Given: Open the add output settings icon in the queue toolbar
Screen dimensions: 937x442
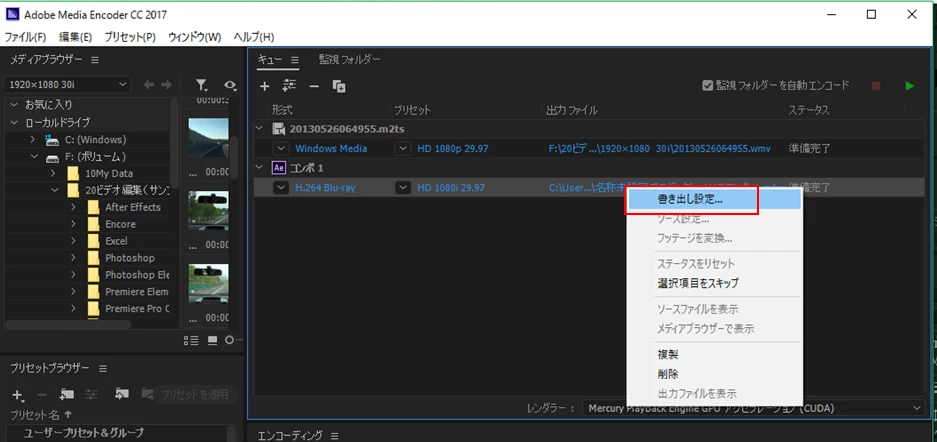Looking at the screenshot, I should [x=290, y=86].
